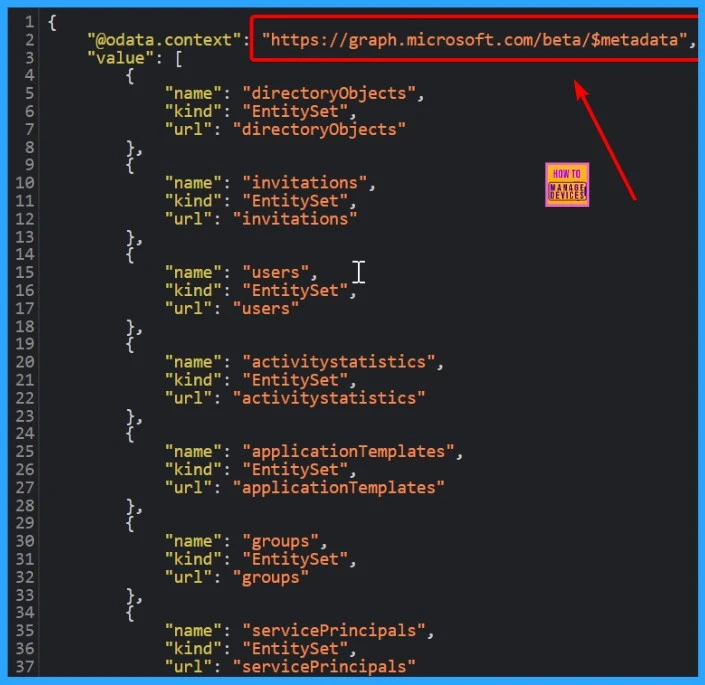Image resolution: width=705 pixels, height=685 pixels.
Task: Click the url value "servicePrincipals" on line 37
Action: 324,667
